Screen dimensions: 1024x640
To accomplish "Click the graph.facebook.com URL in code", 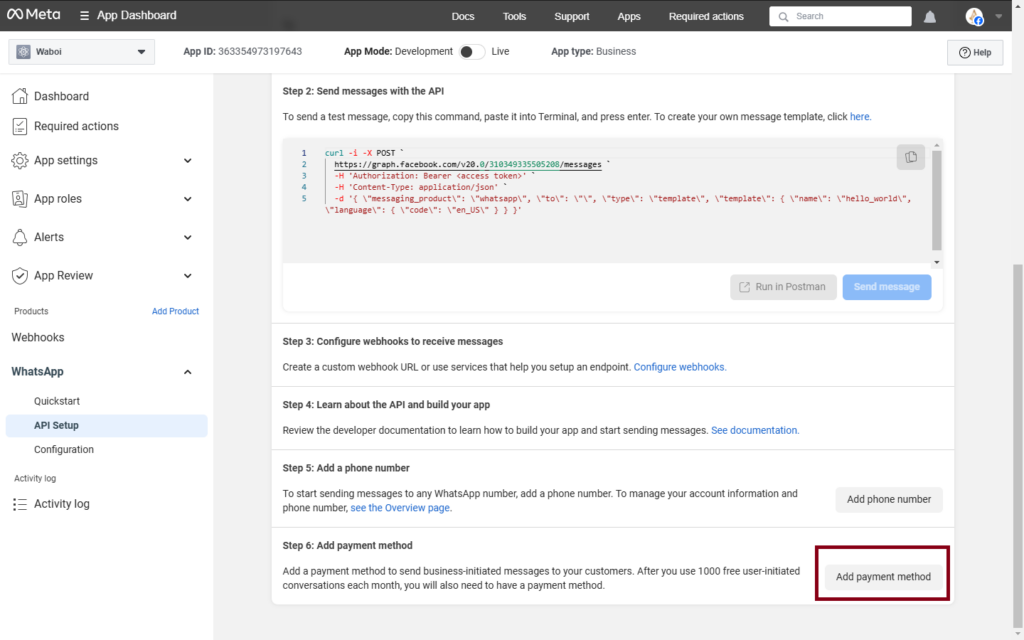I will tap(468, 165).
